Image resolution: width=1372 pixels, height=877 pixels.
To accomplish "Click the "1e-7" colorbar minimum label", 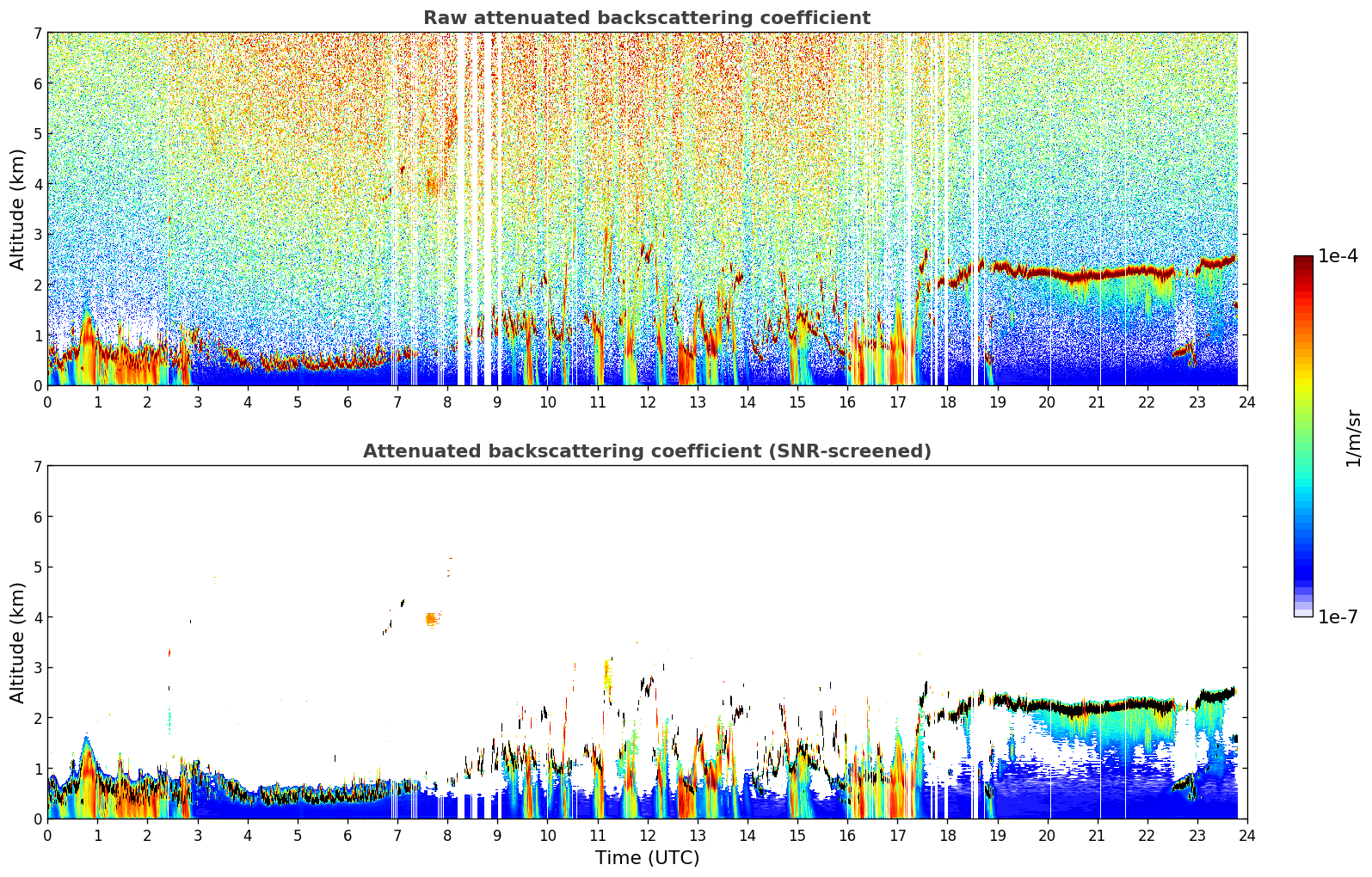I will 1338,617.
